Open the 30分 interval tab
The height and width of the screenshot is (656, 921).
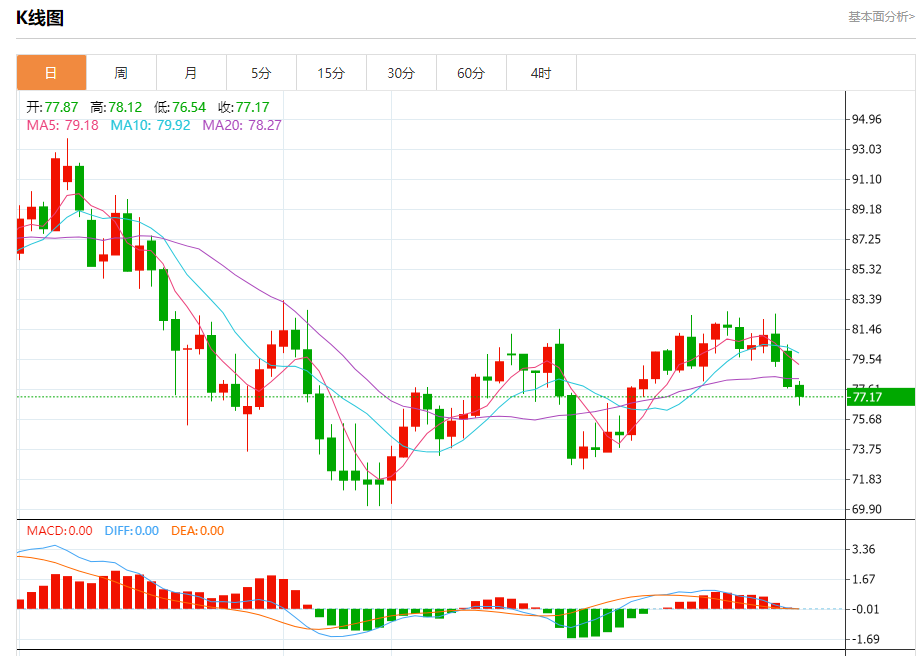point(401,73)
